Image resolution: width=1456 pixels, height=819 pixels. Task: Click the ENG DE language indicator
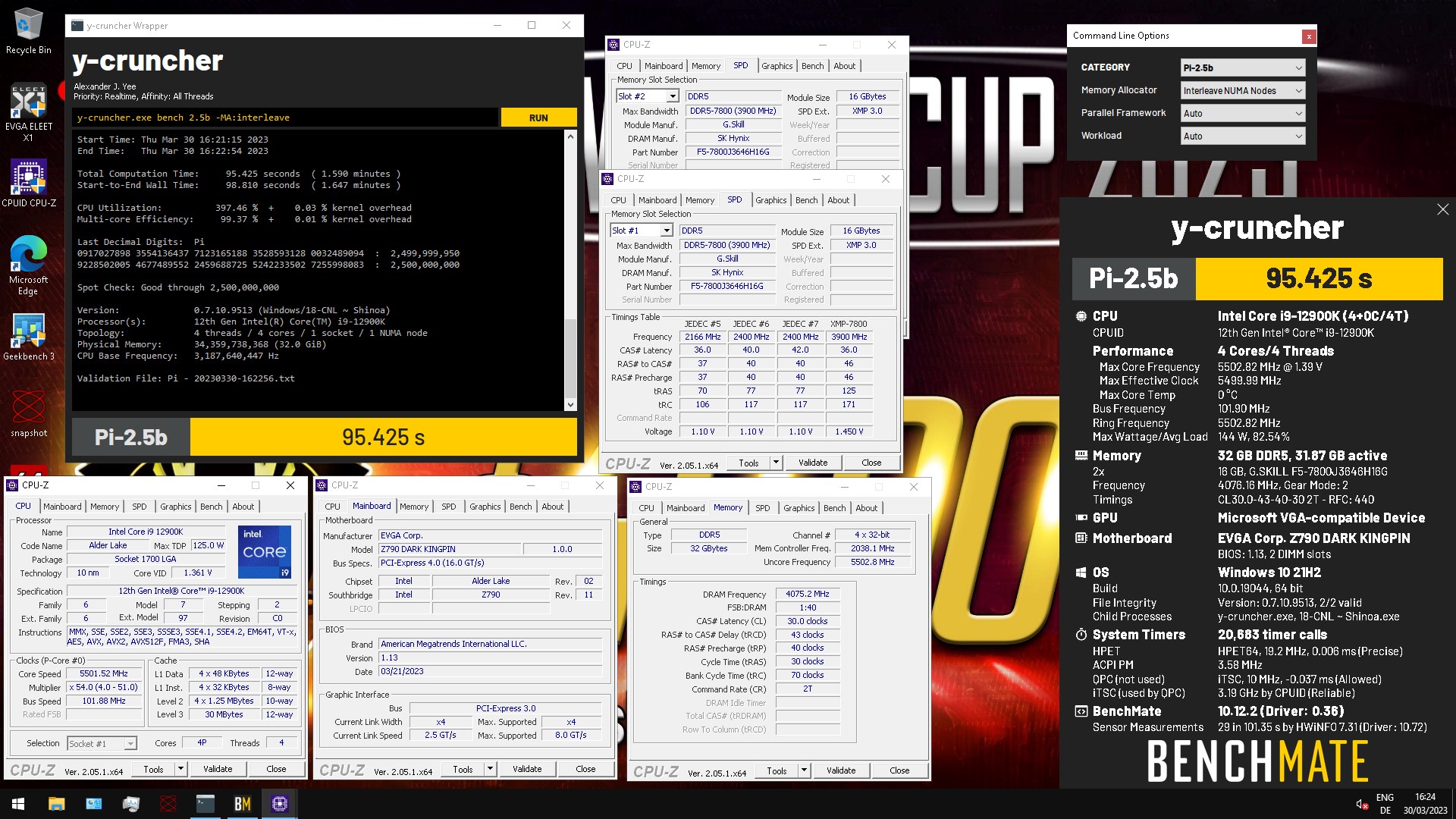(1385, 804)
